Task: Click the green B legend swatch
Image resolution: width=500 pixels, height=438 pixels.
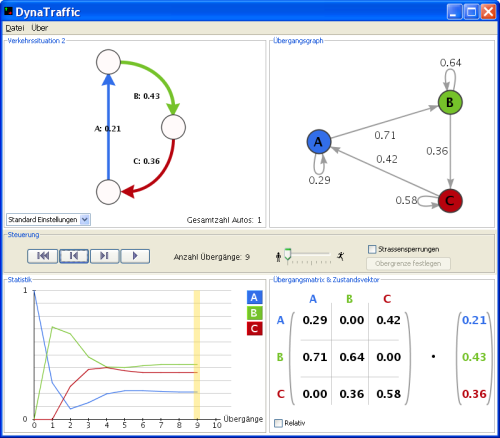Action: click(x=254, y=313)
